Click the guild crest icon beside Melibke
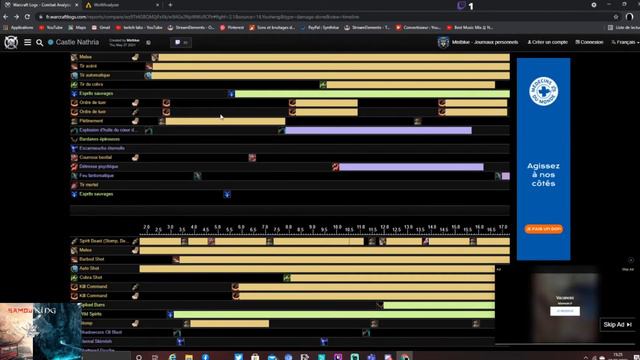Screen dimensions: 640x360 [443, 42]
